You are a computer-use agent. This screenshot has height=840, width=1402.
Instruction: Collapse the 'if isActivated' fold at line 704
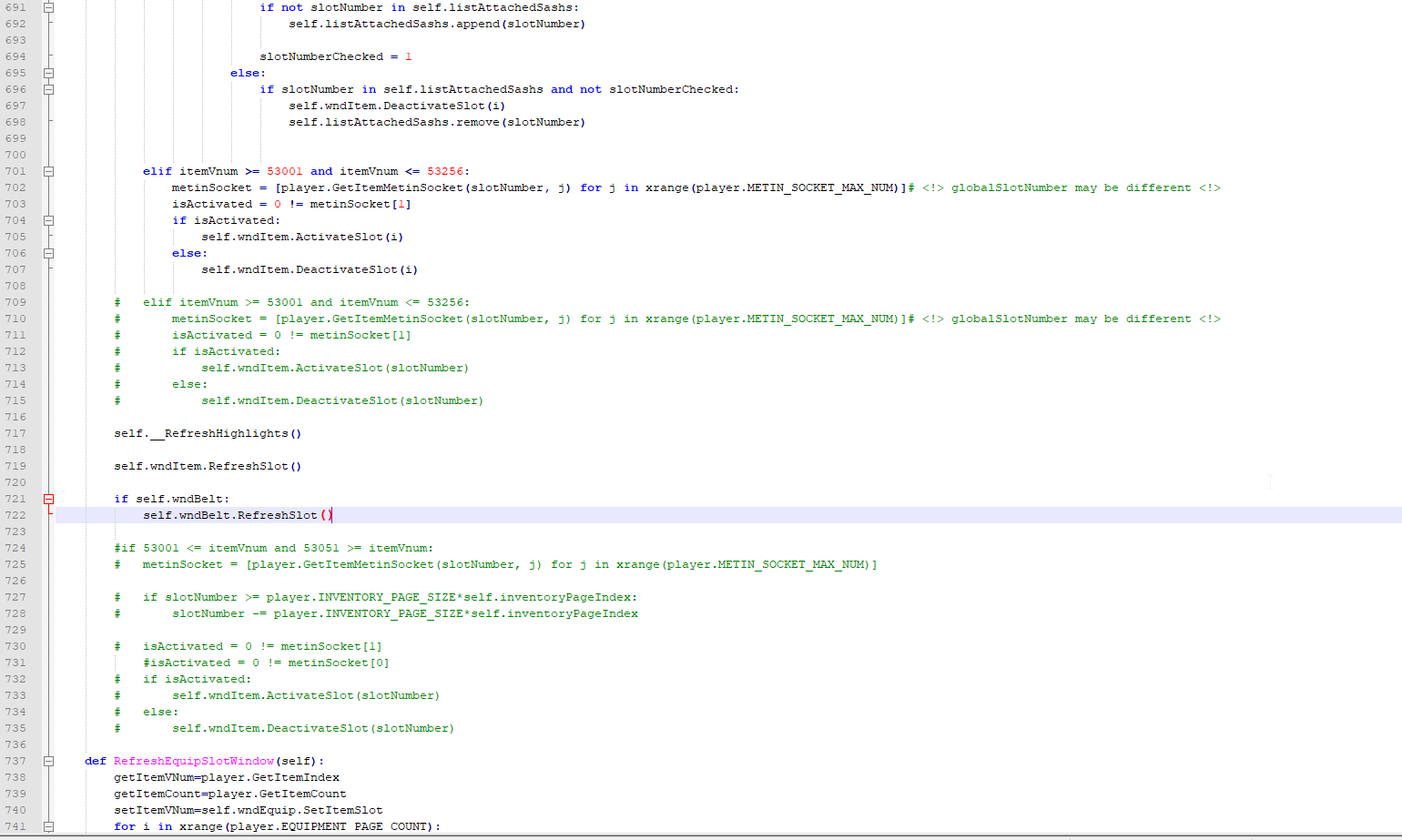49,220
